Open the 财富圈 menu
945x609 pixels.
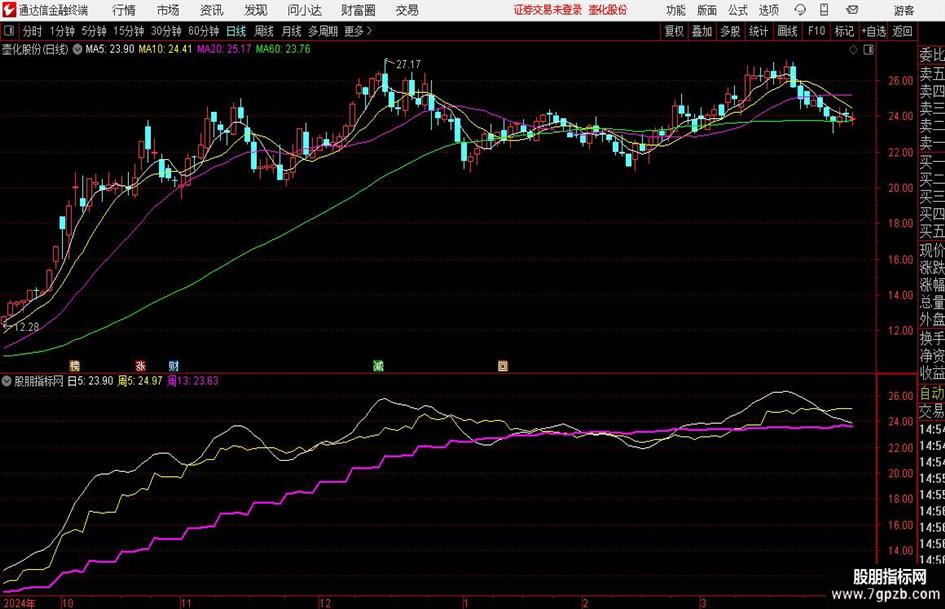(x=358, y=10)
